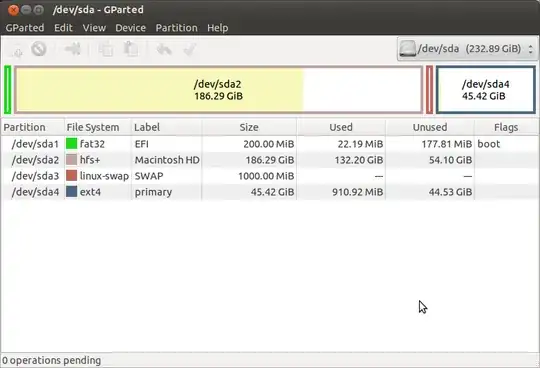Open the /dev/sda device selector dropdown
Image resolution: width=540 pixels, height=368 pixels.
(467, 49)
